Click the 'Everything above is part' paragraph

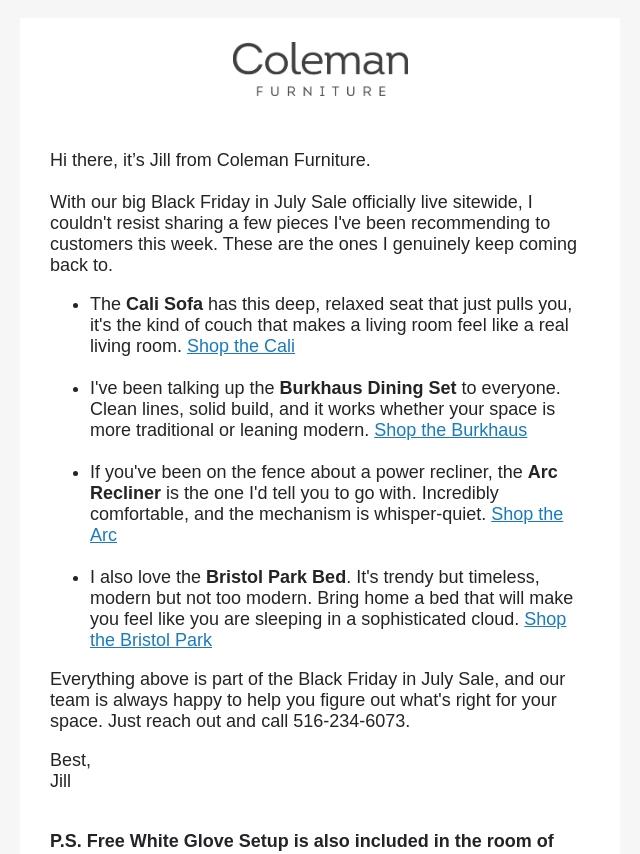click(307, 700)
